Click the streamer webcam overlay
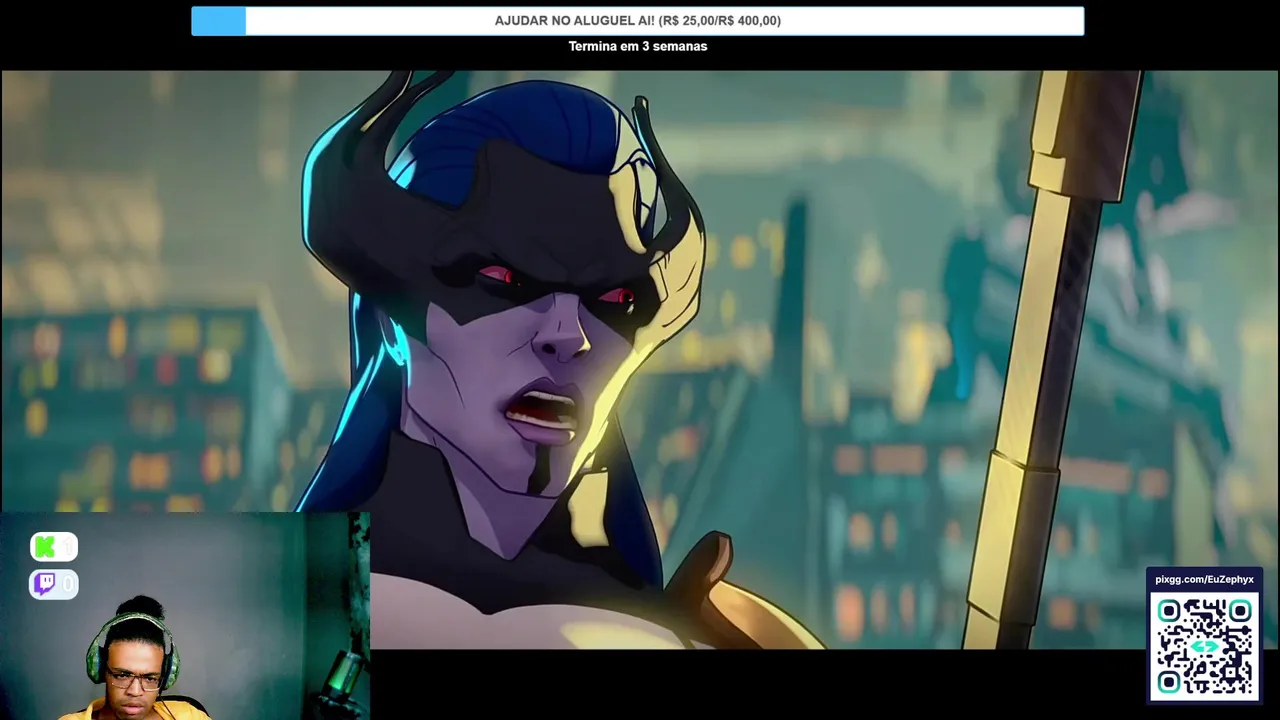 [x=185, y=616]
